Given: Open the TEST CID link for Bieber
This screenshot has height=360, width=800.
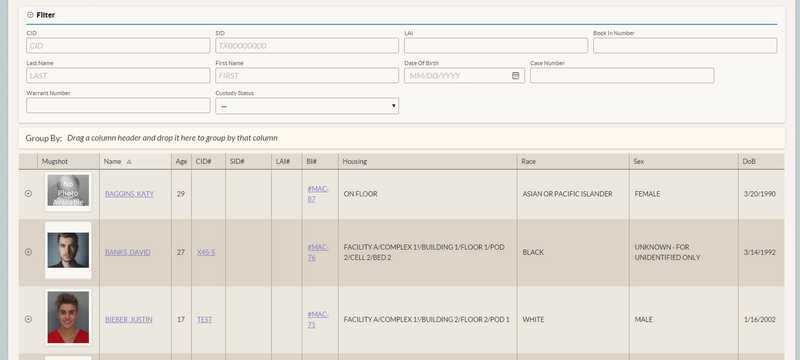Looking at the screenshot, I should (205, 319).
